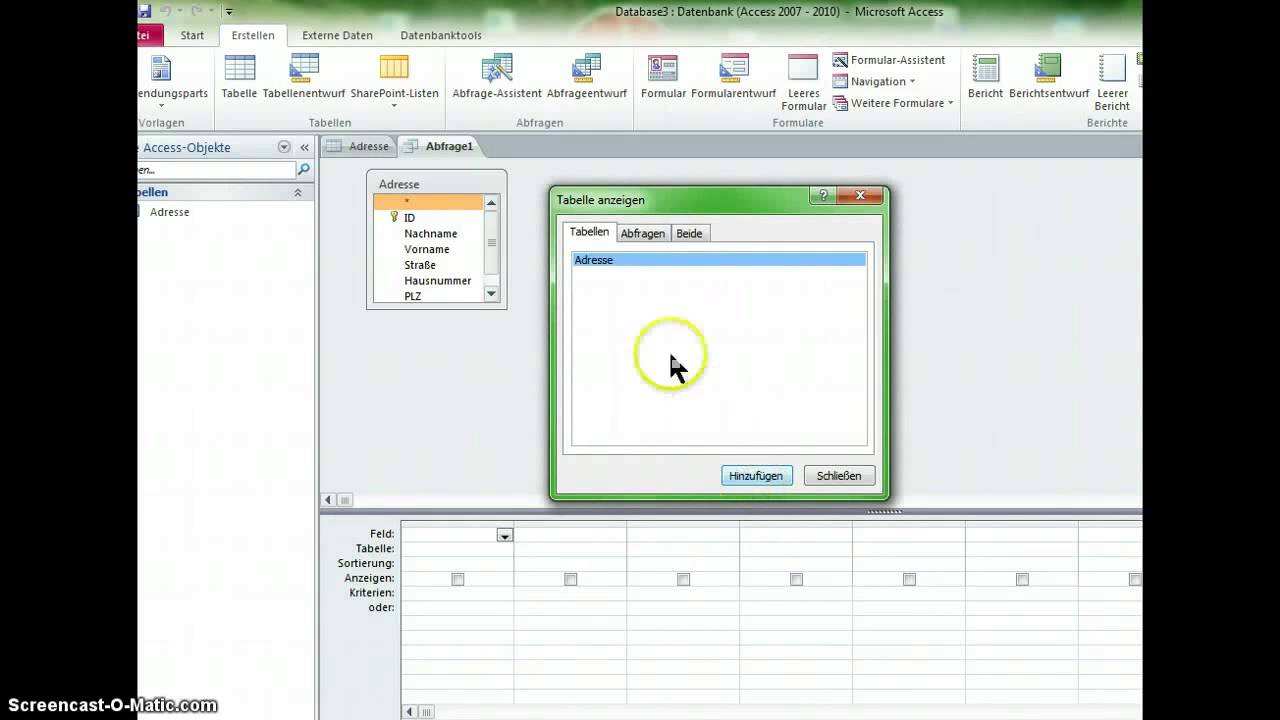Tick the first Anzeigen checkbox

(x=458, y=579)
